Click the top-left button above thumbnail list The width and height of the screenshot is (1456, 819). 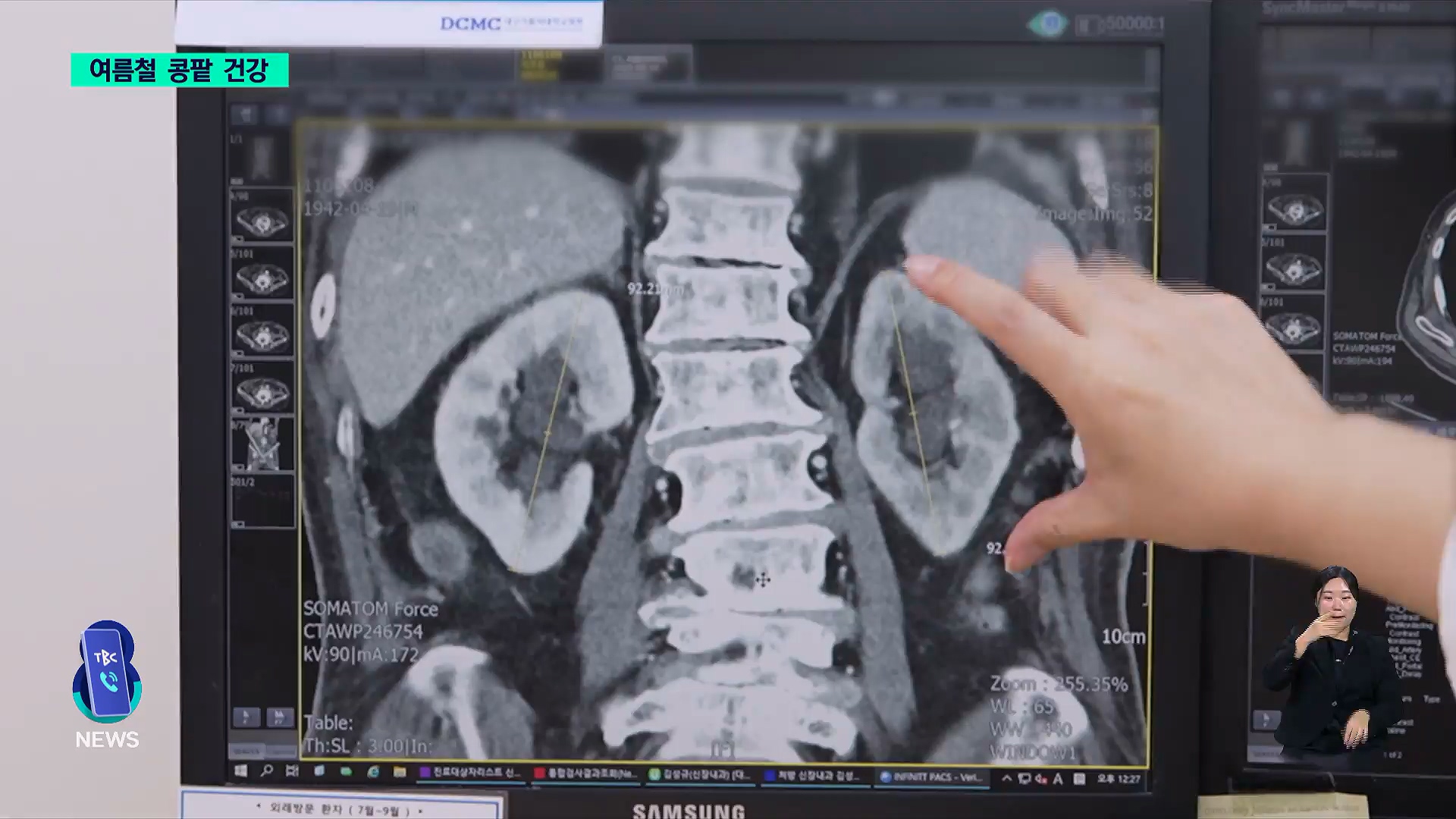pyautogui.click(x=246, y=115)
